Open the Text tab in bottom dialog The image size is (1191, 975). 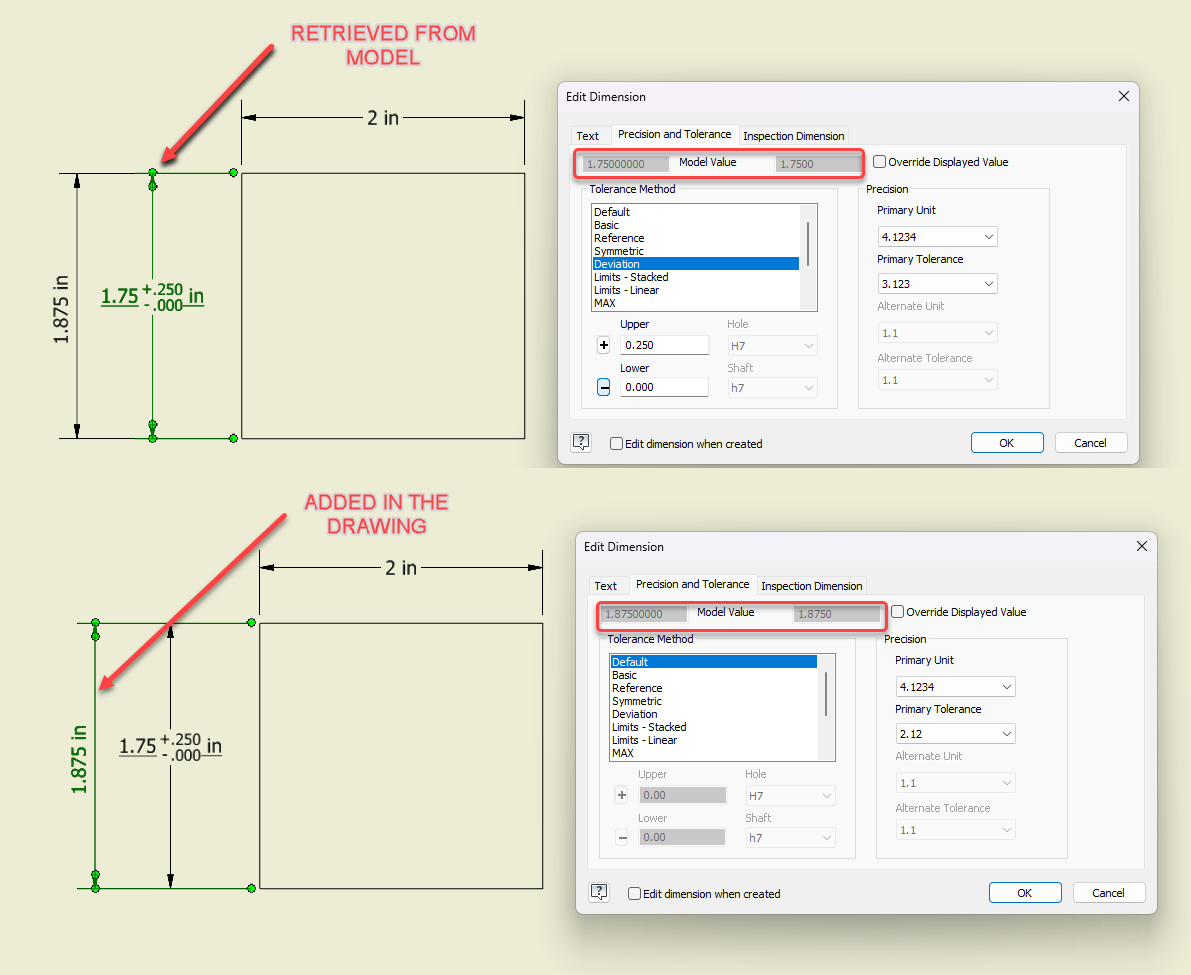(x=606, y=586)
